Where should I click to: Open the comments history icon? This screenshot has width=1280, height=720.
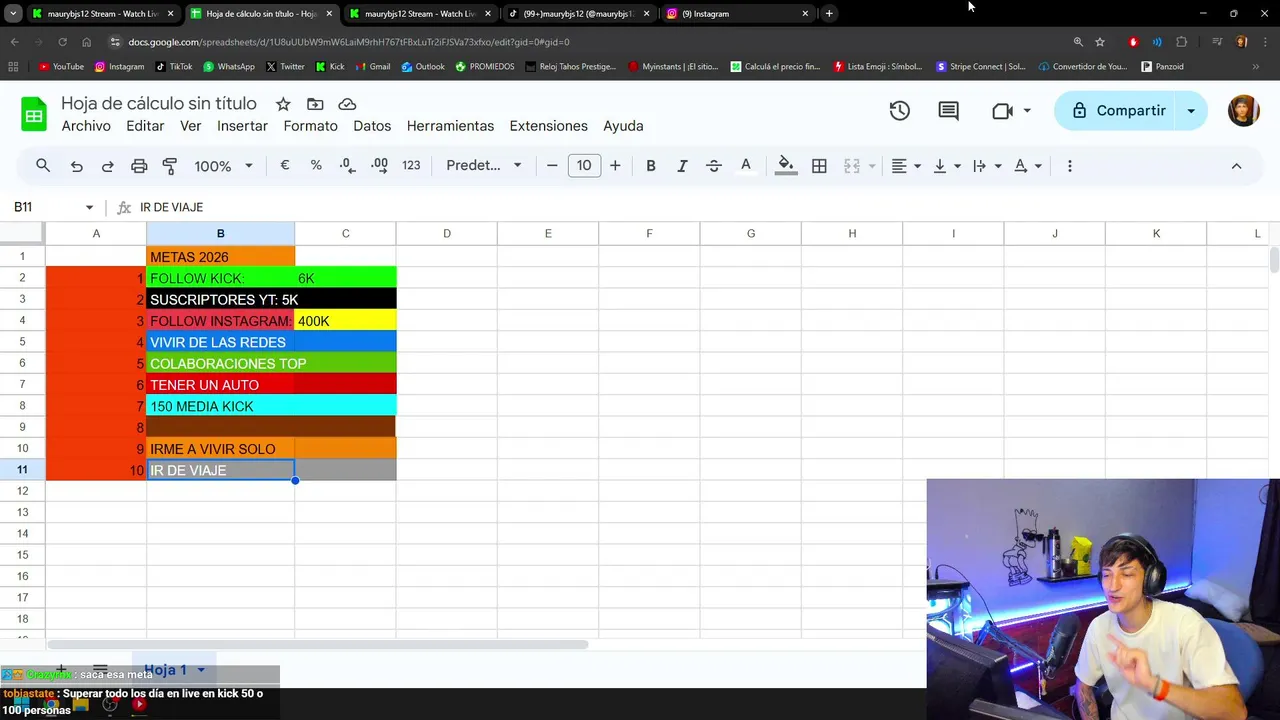(x=948, y=111)
